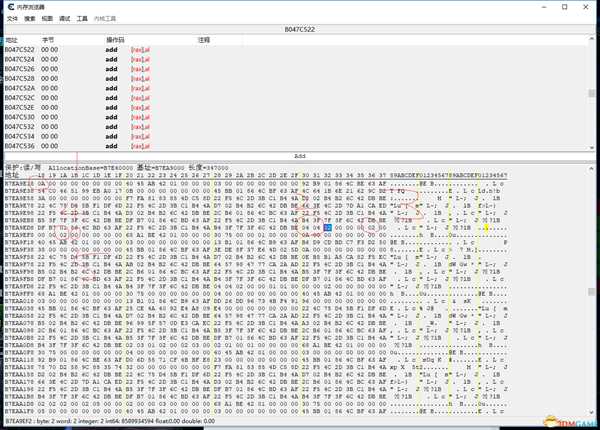Click the Add label on the splitter bar
600x430 pixels.
pos(300,156)
